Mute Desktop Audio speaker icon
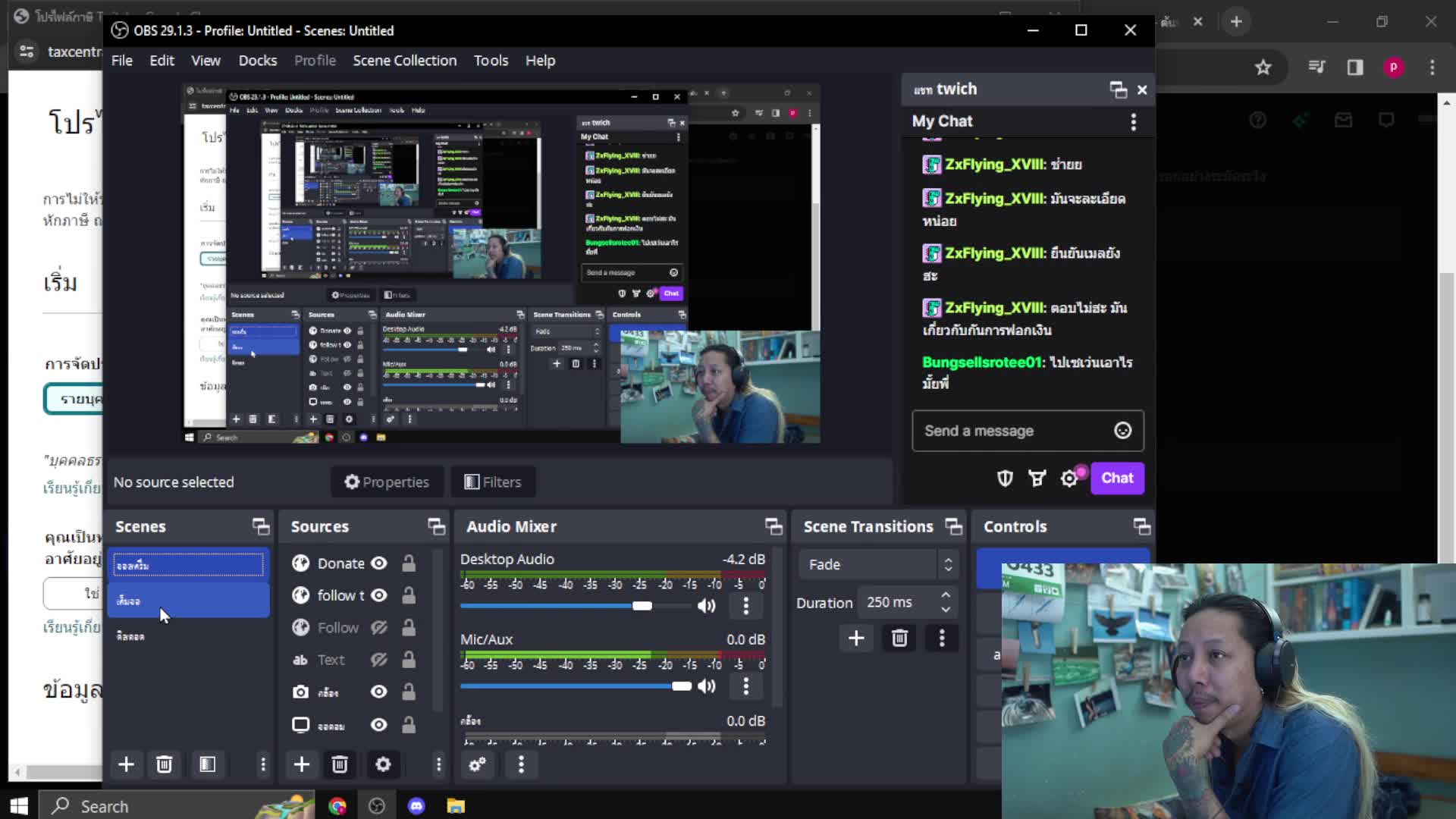 pyautogui.click(x=706, y=605)
